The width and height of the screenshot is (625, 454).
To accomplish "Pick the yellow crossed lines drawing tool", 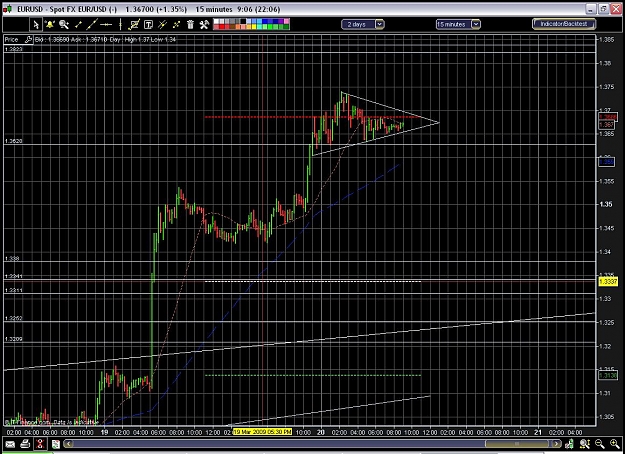I will 176,25.
